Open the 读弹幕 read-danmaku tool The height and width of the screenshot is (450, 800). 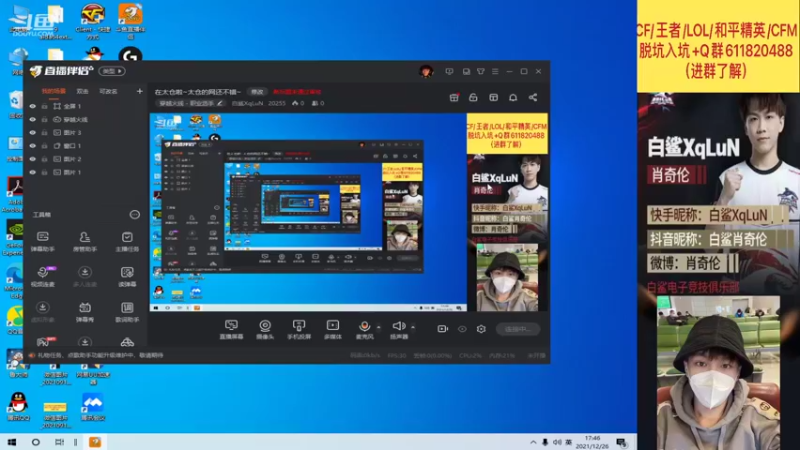coord(127,276)
